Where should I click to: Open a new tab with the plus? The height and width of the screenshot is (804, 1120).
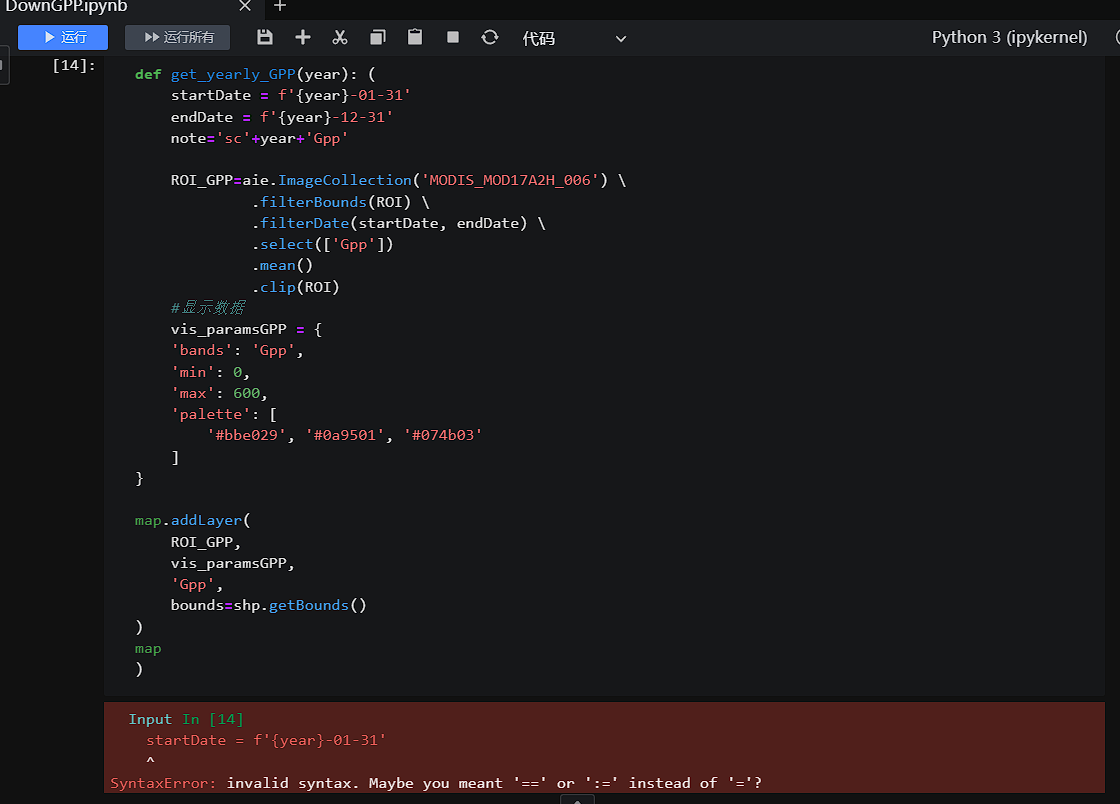(x=280, y=6)
